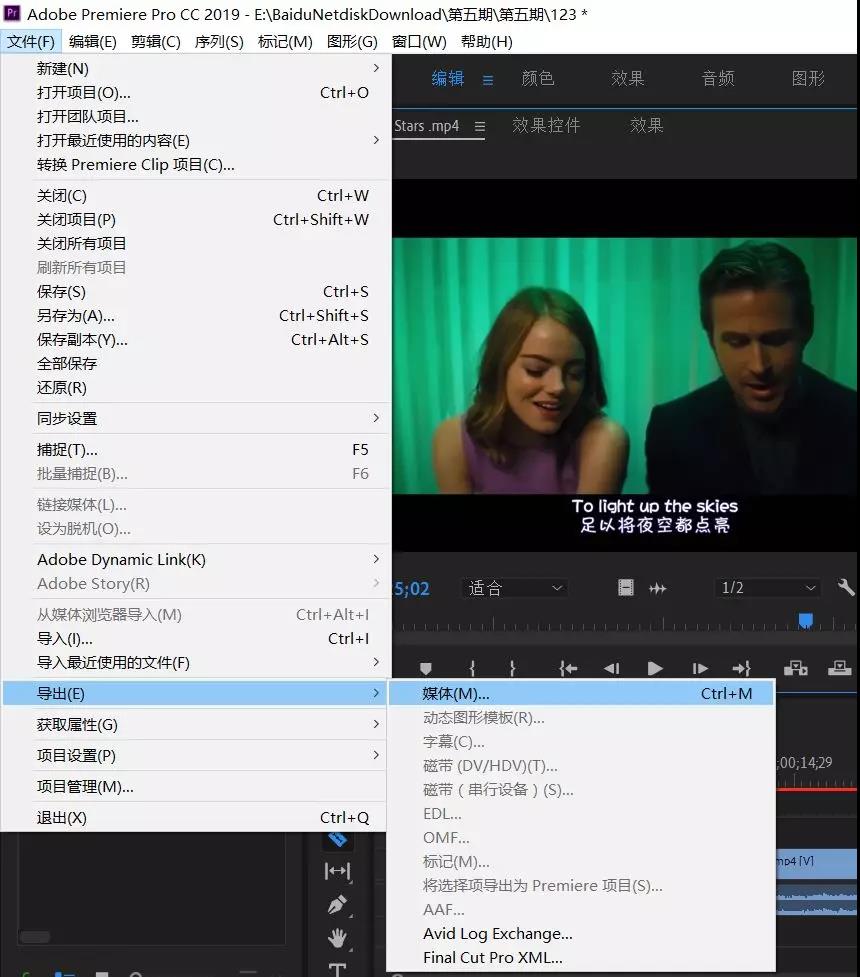Choose 保存(S) from the File menu
This screenshot has height=977, width=860.
pos(196,292)
